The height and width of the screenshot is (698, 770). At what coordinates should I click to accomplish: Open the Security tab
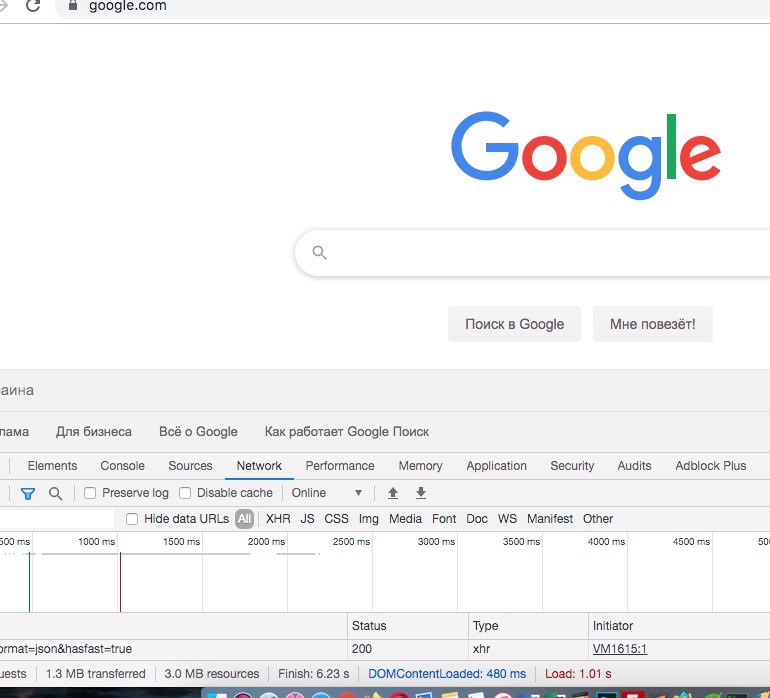tap(572, 466)
